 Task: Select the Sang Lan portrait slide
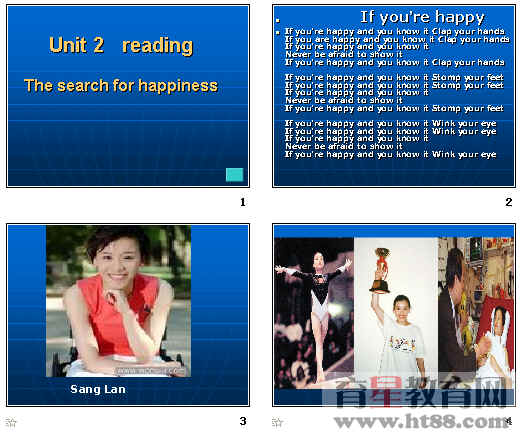coord(128,315)
